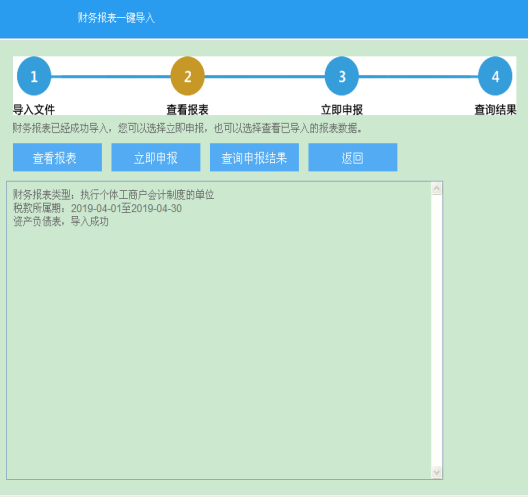Click the 资产负债表,导入成功 log line
The height and width of the screenshot is (498, 529).
click(x=61, y=222)
